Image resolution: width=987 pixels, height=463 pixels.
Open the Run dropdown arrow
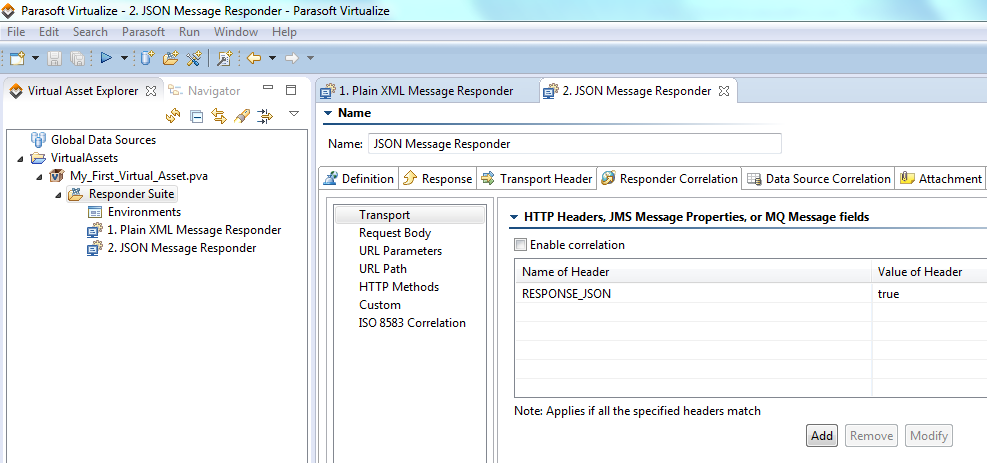point(124,59)
